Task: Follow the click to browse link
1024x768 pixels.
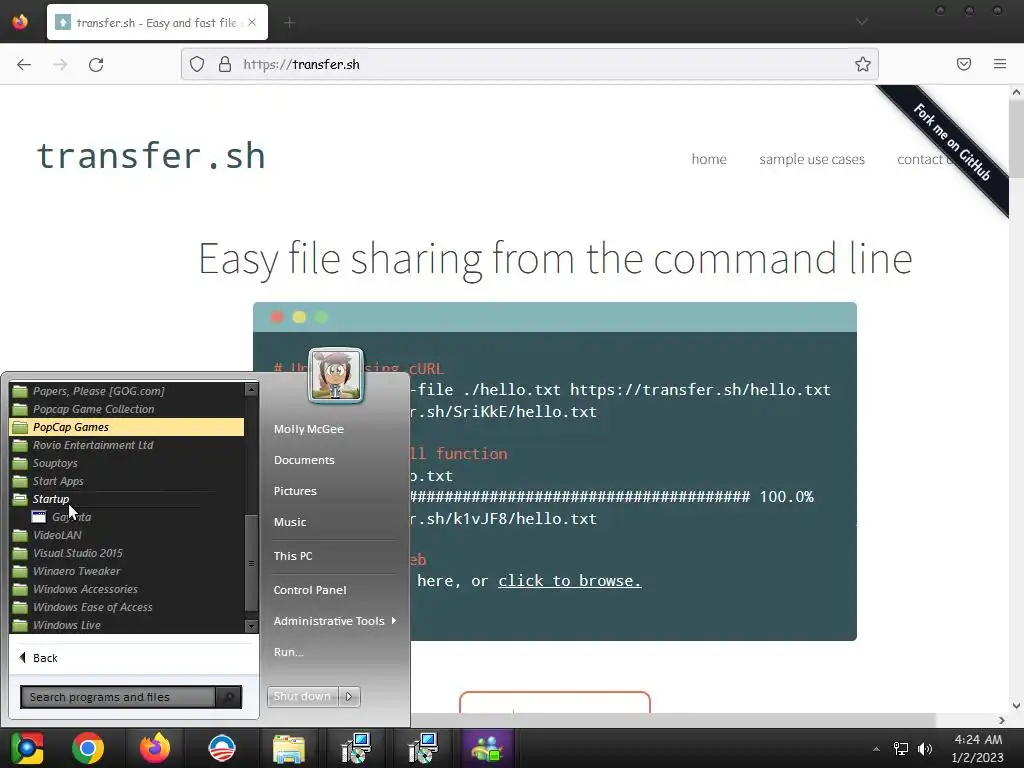Action: 569,581
